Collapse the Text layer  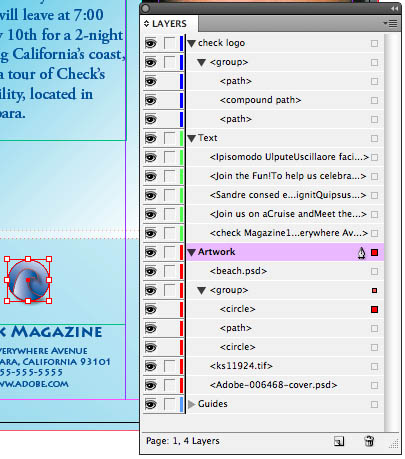pyautogui.click(x=191, y=138)
